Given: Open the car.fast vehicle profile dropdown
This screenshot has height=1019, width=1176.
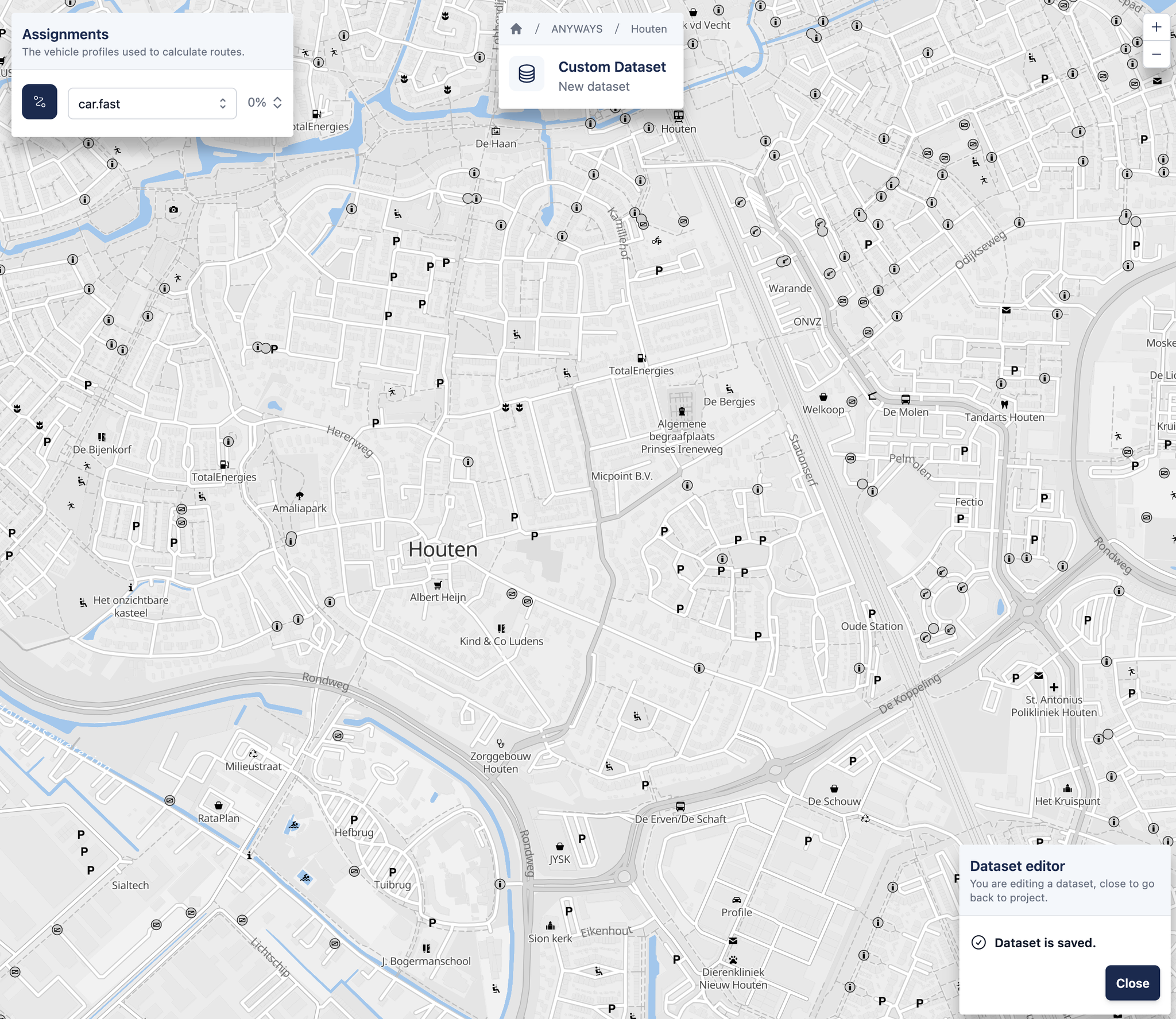Looking at the screenshot, I should coord(152,104).
